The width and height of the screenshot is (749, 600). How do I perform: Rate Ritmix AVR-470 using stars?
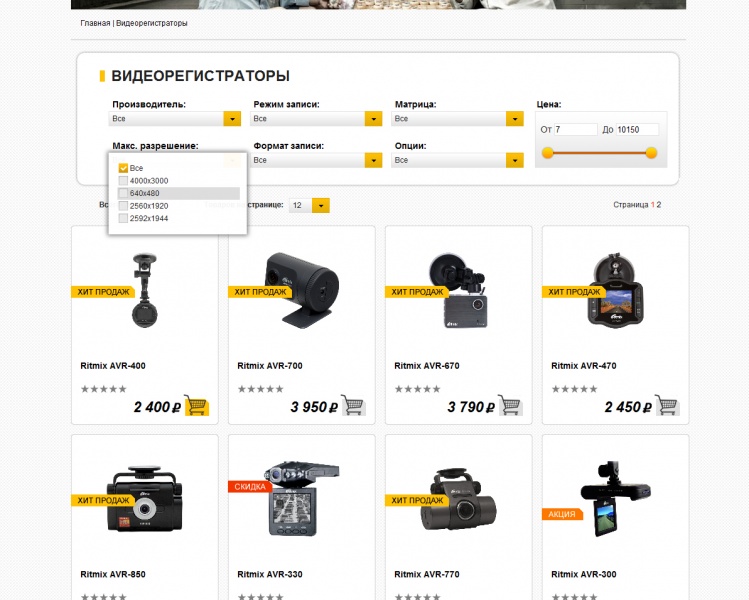[574, 389]
